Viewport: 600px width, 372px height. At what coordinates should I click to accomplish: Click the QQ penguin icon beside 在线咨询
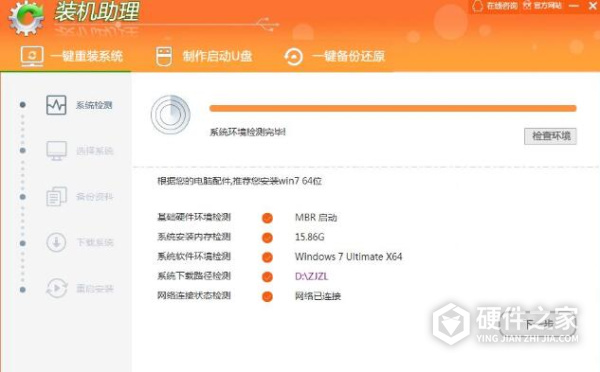pyautogui.click(x=478, y=6)
